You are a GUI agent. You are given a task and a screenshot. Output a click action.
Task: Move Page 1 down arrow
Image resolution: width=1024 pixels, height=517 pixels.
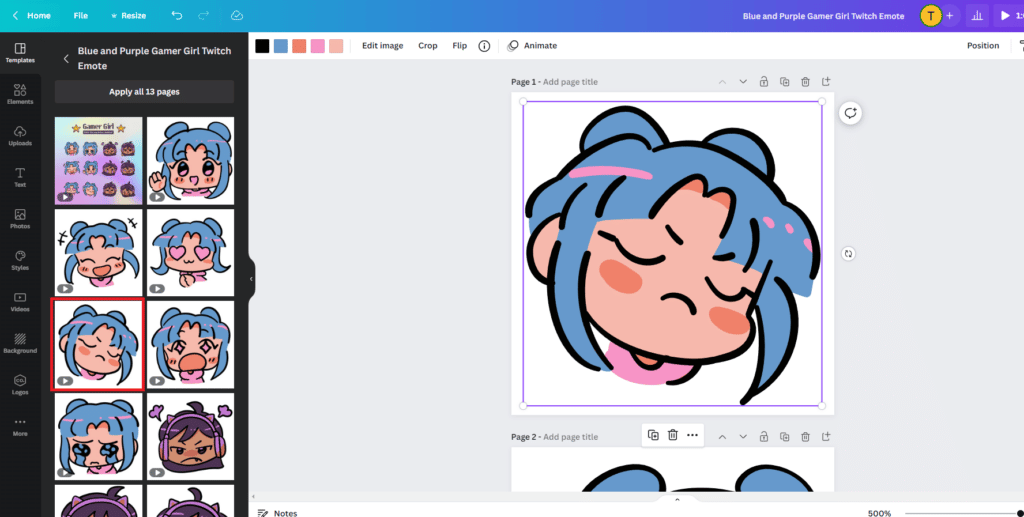(x=743, y=82)
